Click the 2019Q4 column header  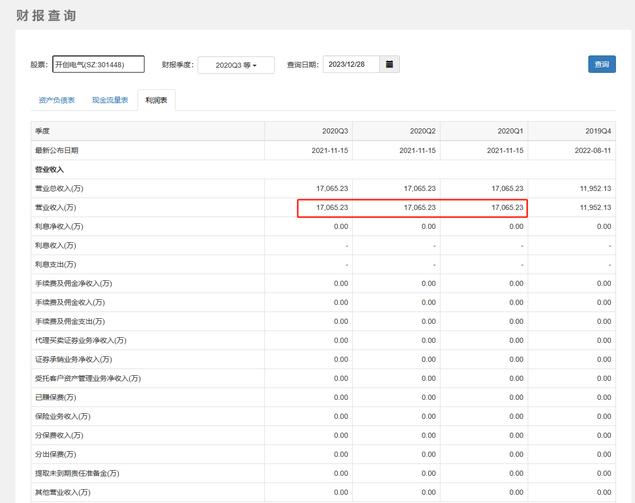597,131
